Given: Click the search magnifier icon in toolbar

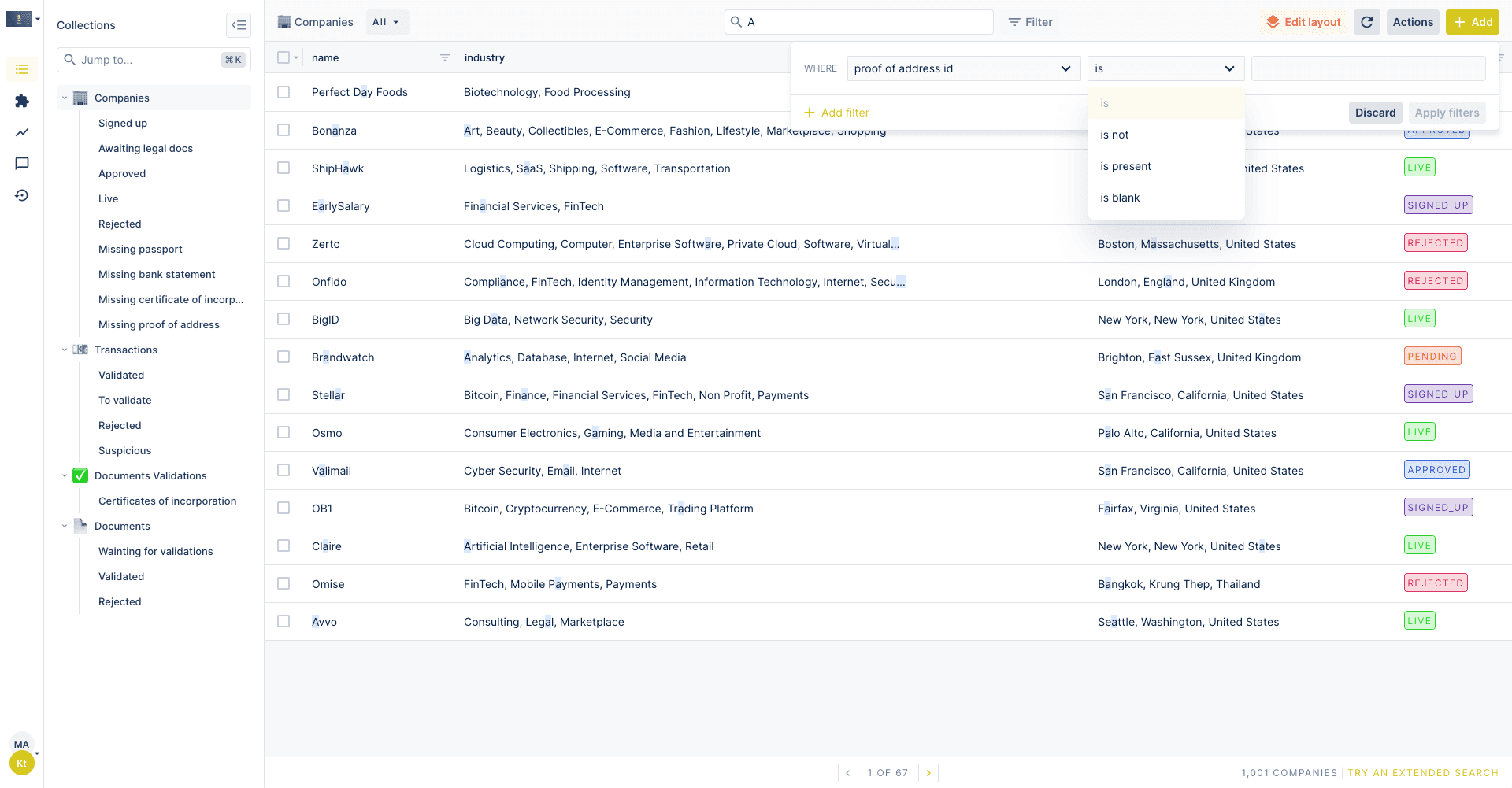Looking at the screenshot, I should (736, 22).
